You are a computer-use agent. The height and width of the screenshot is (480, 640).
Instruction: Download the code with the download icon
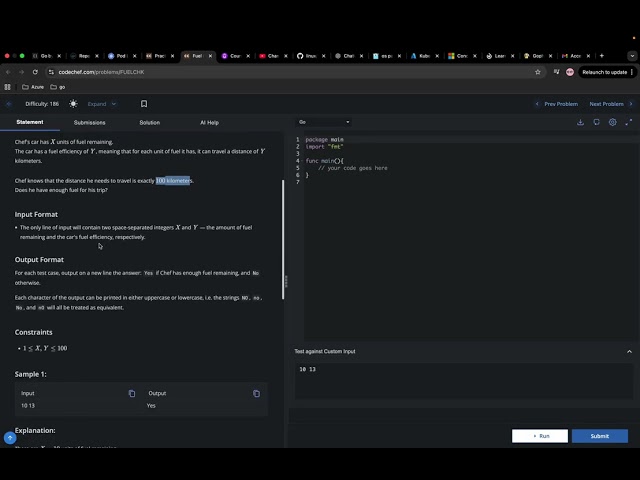tap(580, 122)
